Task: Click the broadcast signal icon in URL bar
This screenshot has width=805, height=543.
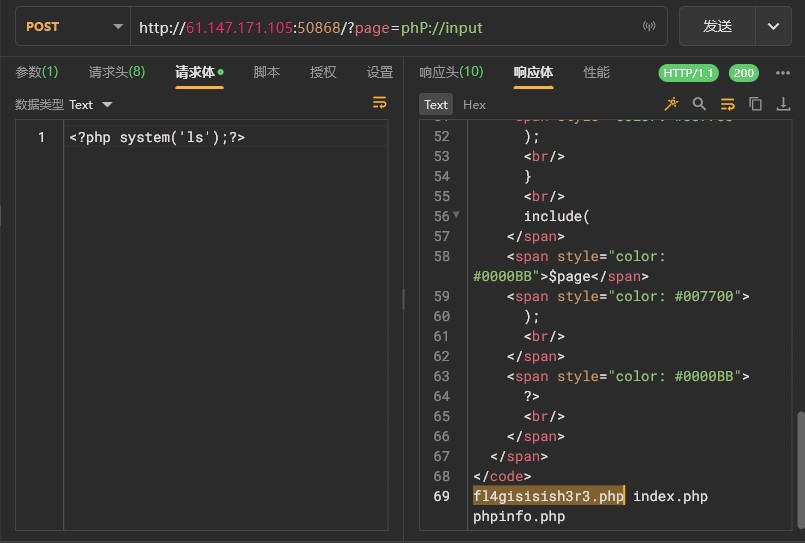Action: (649, 26)
